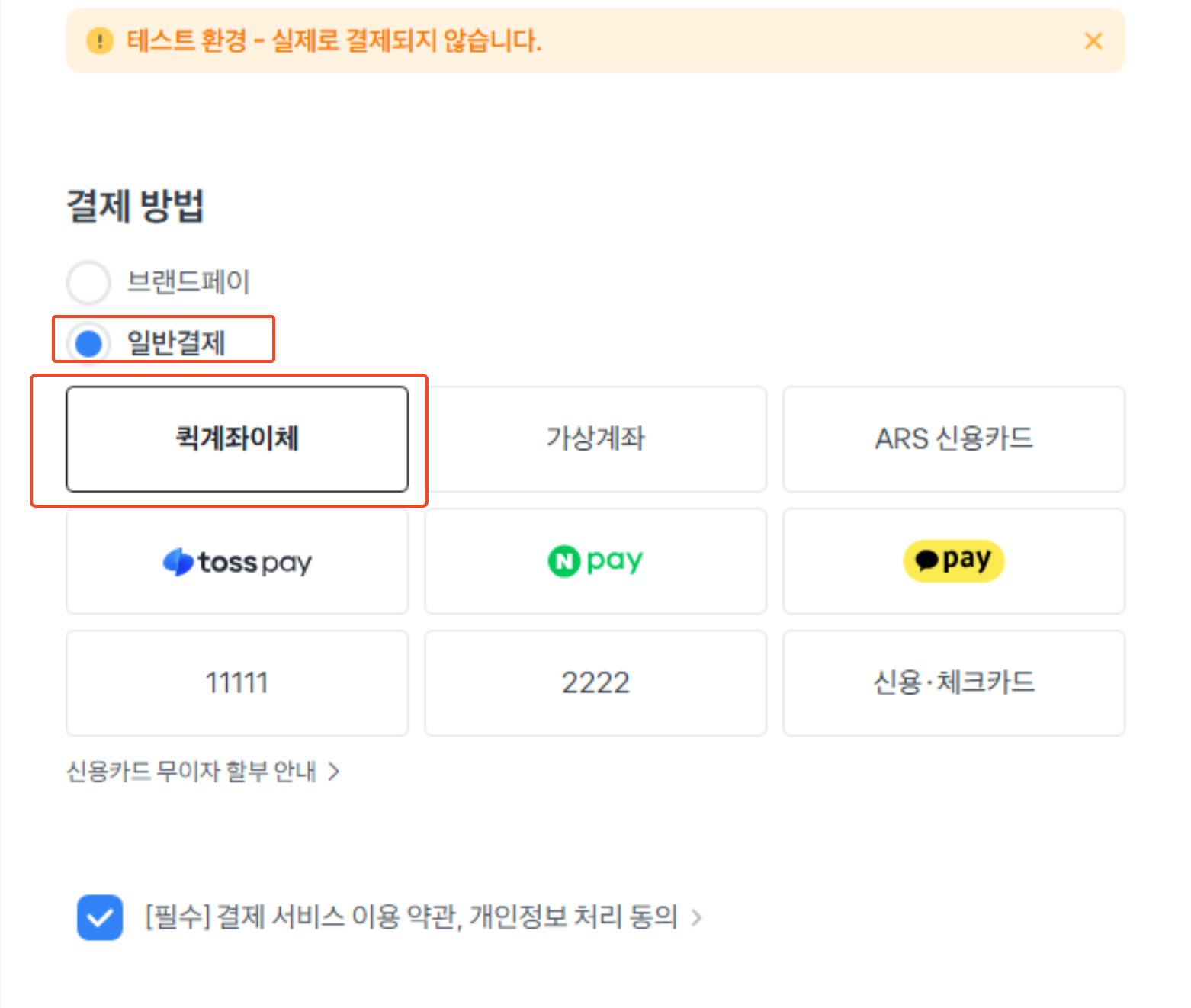The height and width of the screenshot is (1008, 1191).
Task: Pay with Naver Pay logo button
Action: [595, 562]
